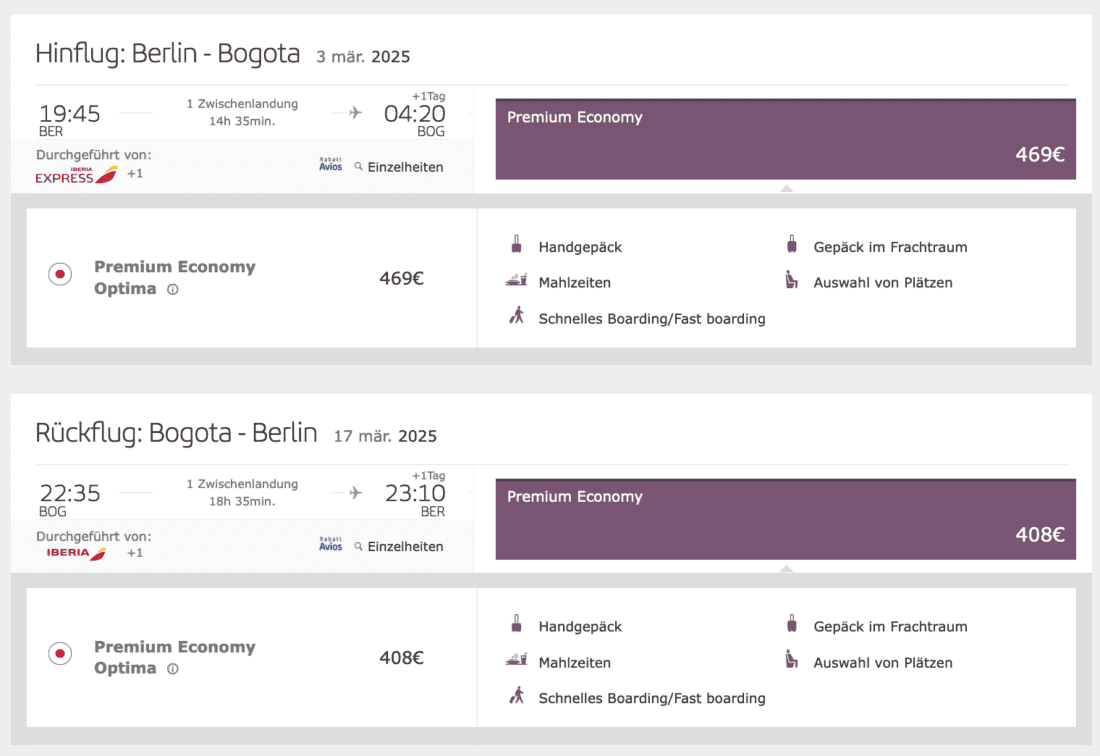Open info icon beside outbound Premium Economy Optima

[172, 290]
